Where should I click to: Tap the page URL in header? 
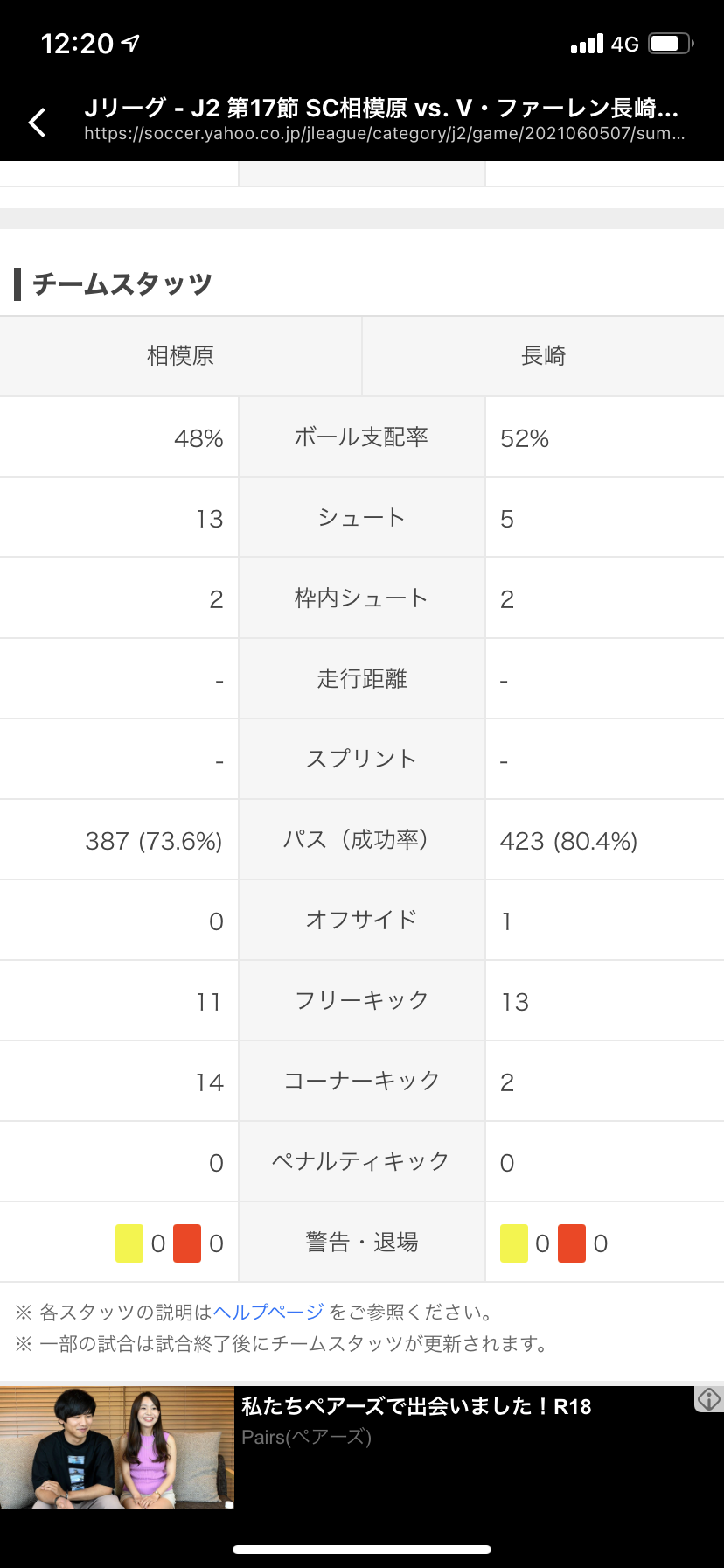384,134
